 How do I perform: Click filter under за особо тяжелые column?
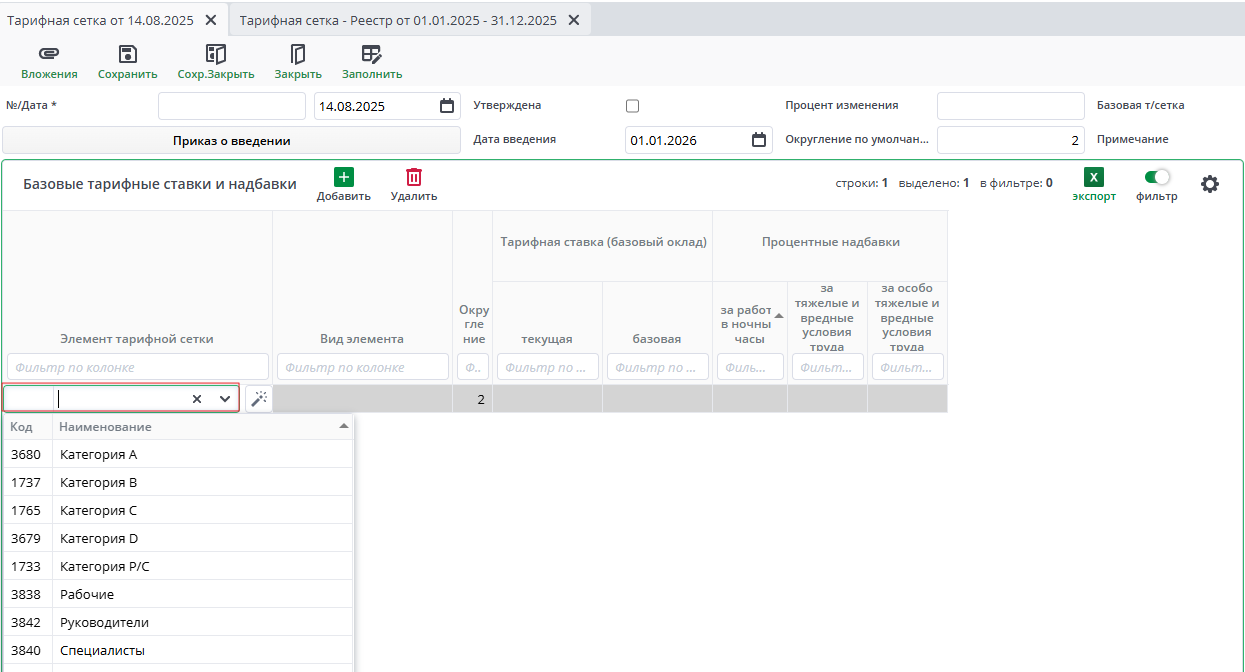[908, 367]
